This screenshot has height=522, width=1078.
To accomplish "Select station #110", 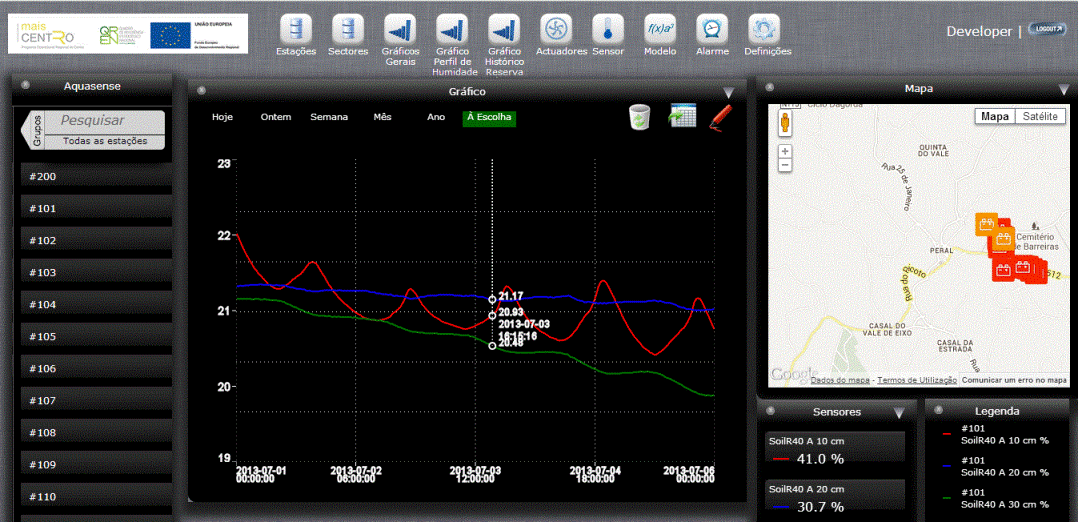I will tap(96, 497).
